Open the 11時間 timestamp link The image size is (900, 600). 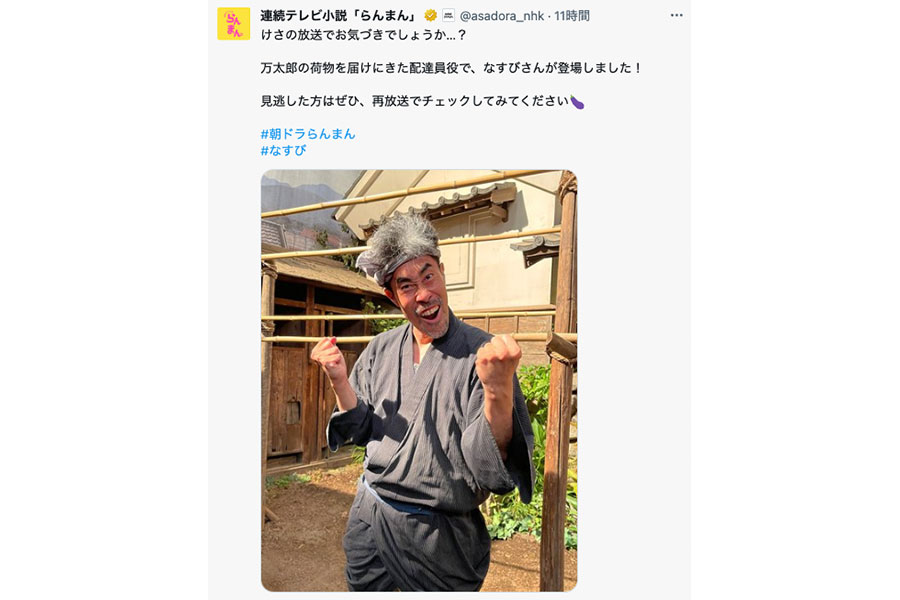pos(572,16)
